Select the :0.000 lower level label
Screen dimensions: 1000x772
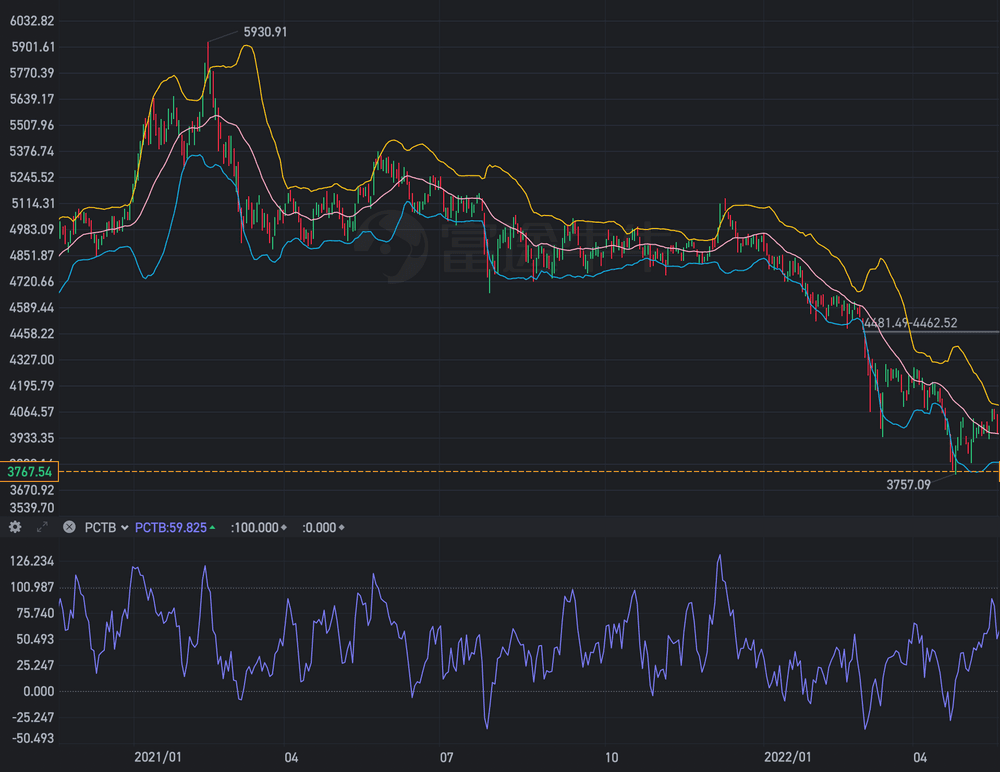pos(322,527)
